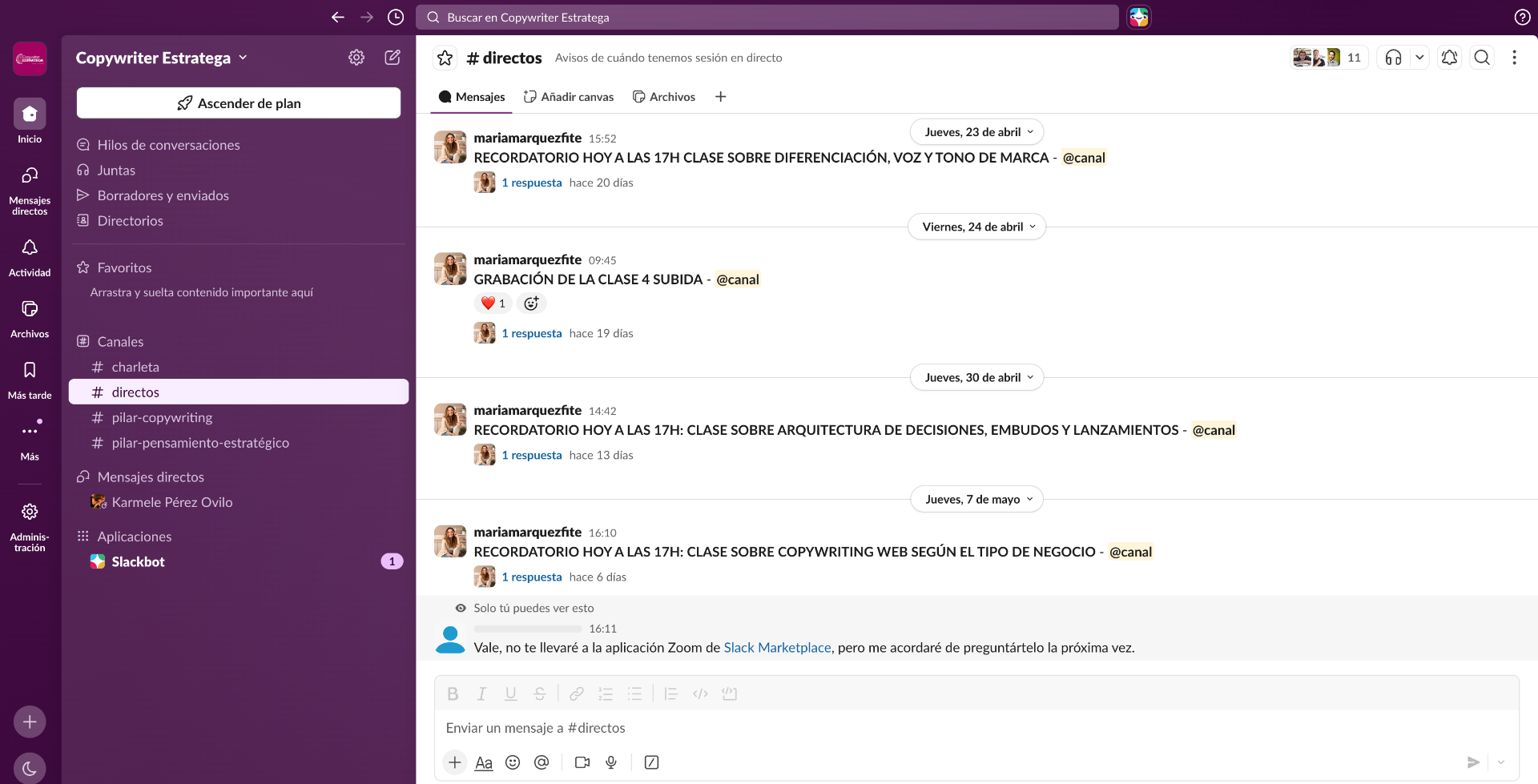Image resolution: width=1538 pixels, height=784 pixels.
Task: Open the Archivos tab
Action: tap(664, 97)
